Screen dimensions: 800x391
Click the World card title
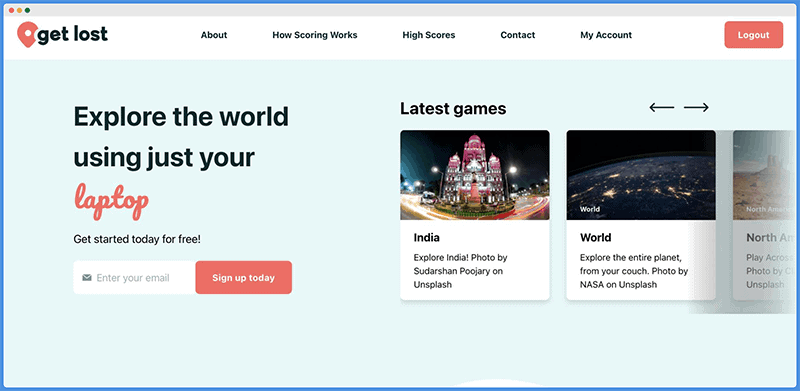point(595,238)
